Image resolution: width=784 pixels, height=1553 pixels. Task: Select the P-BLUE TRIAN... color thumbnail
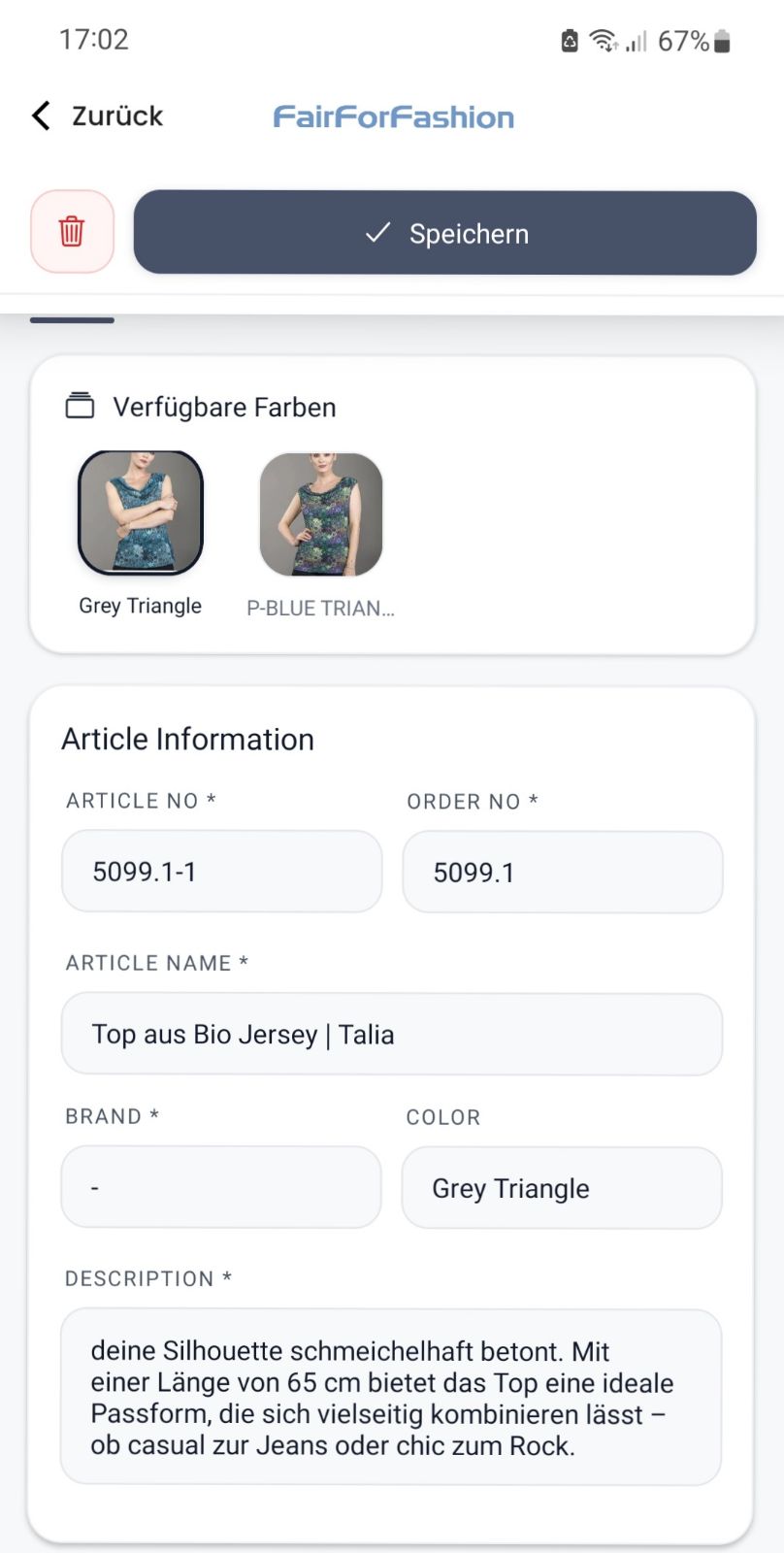tap(321, 514)
